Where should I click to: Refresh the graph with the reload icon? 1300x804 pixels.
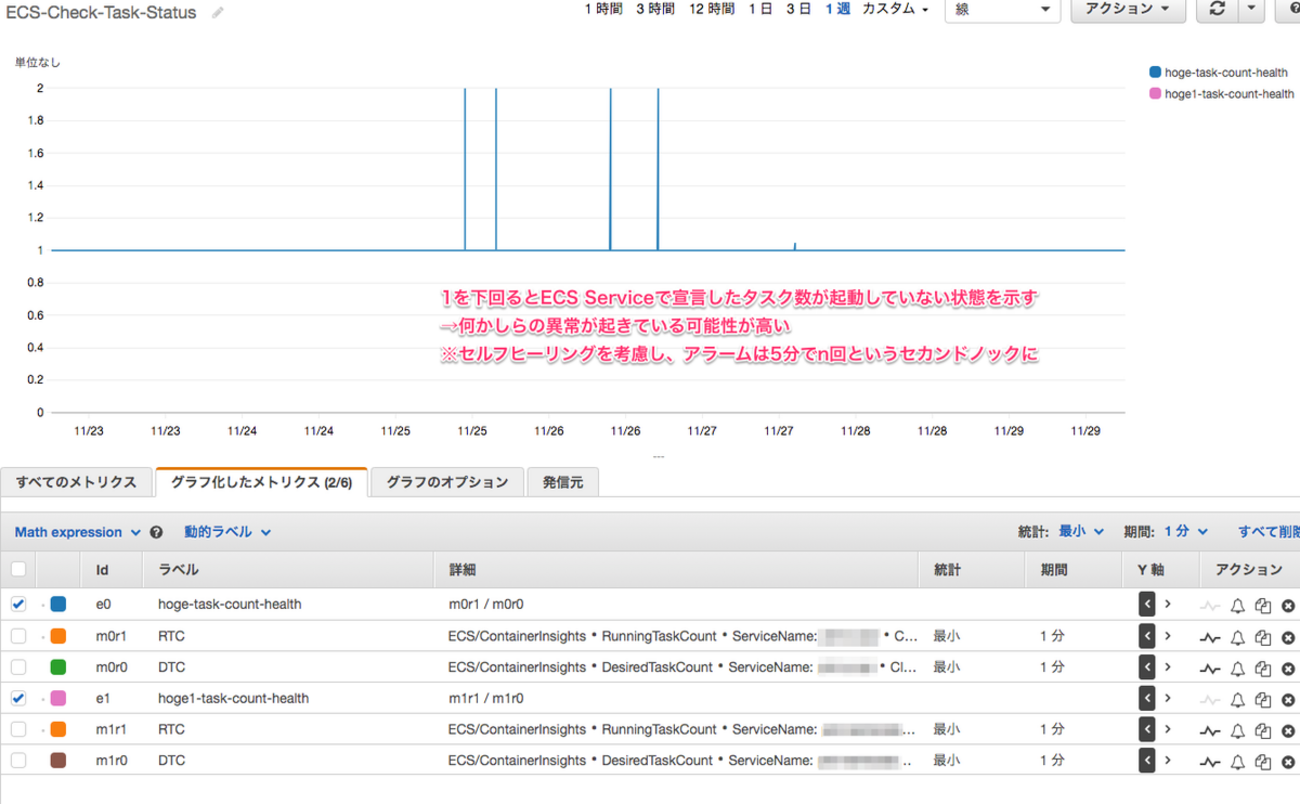pos(1217,9)
